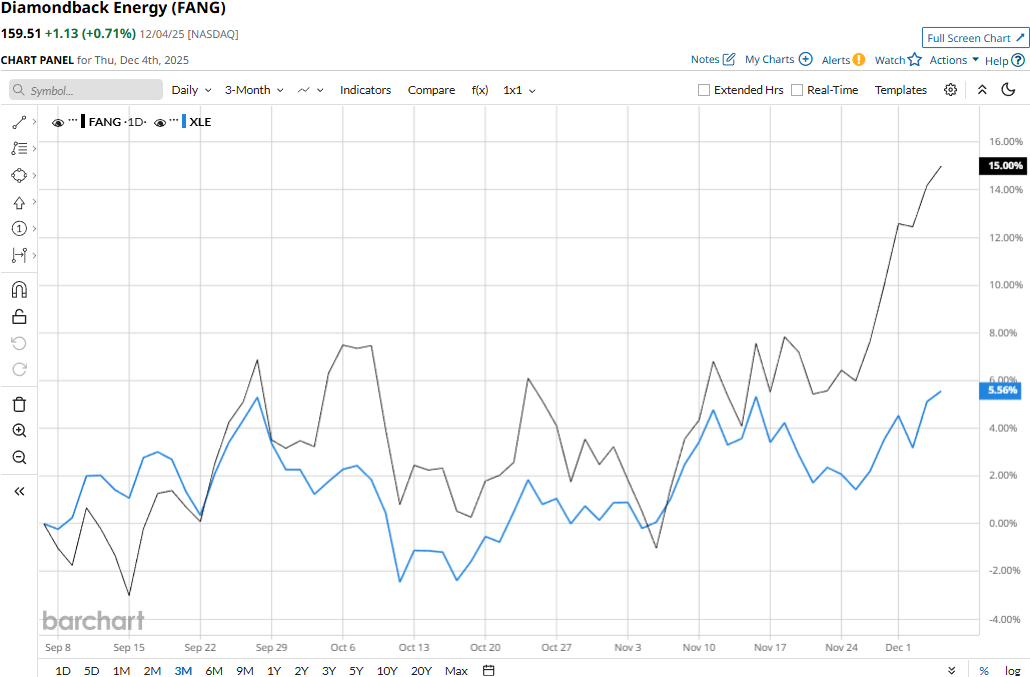The width and height of the screenshot is (1030, 677).
Task: Collapse the chart toolbar with double chevron
Action: coord(982,90)
